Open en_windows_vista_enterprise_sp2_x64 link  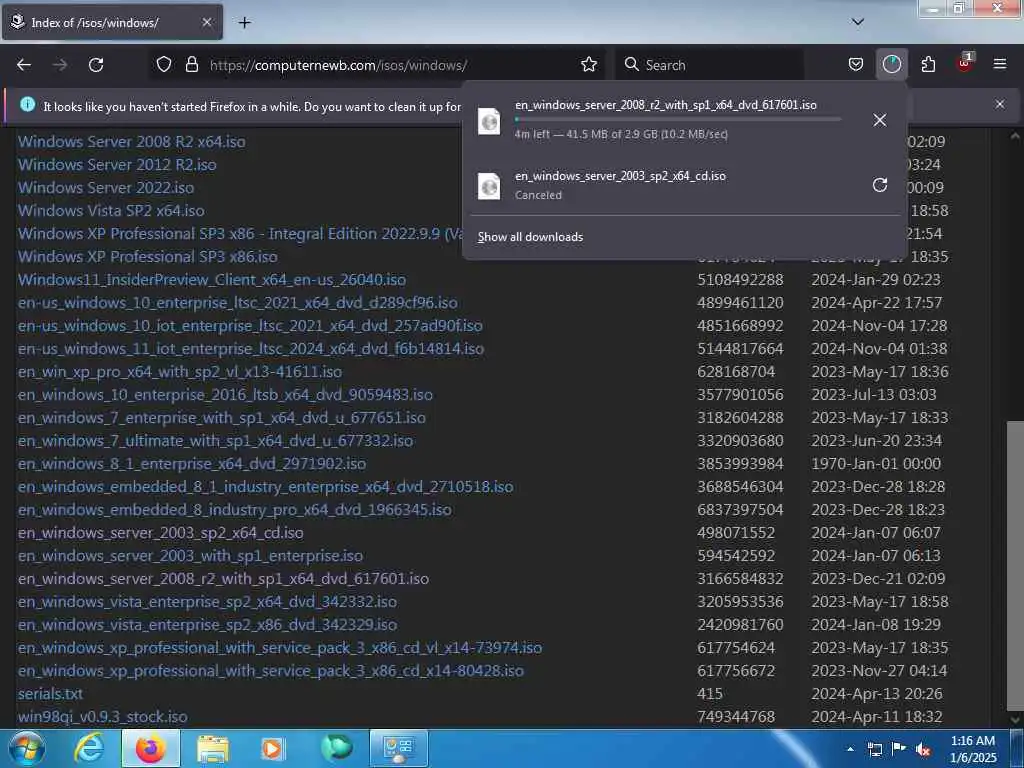pos(207,601)
